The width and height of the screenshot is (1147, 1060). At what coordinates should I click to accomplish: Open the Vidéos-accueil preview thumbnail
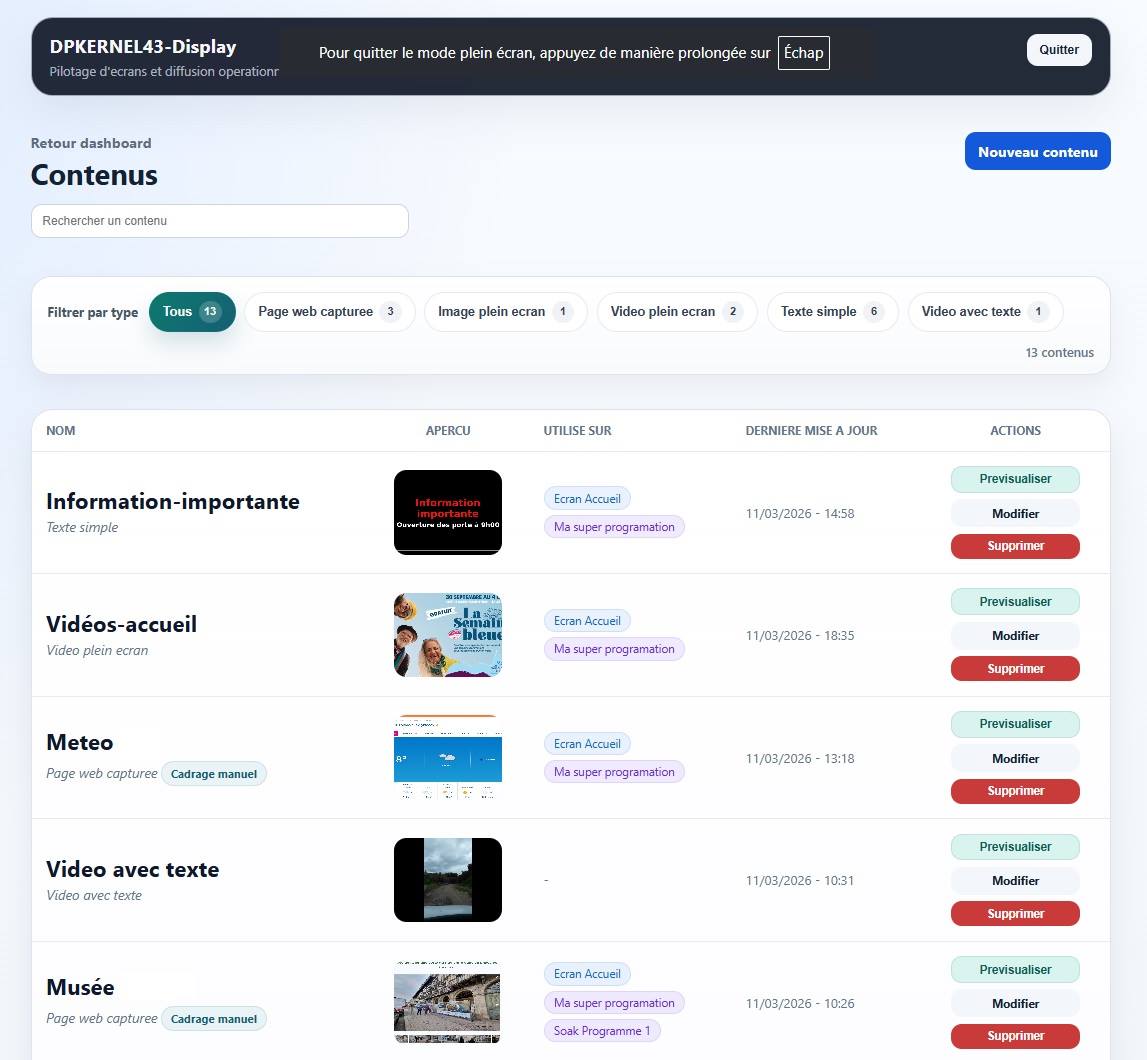click(x=447, y=634)
